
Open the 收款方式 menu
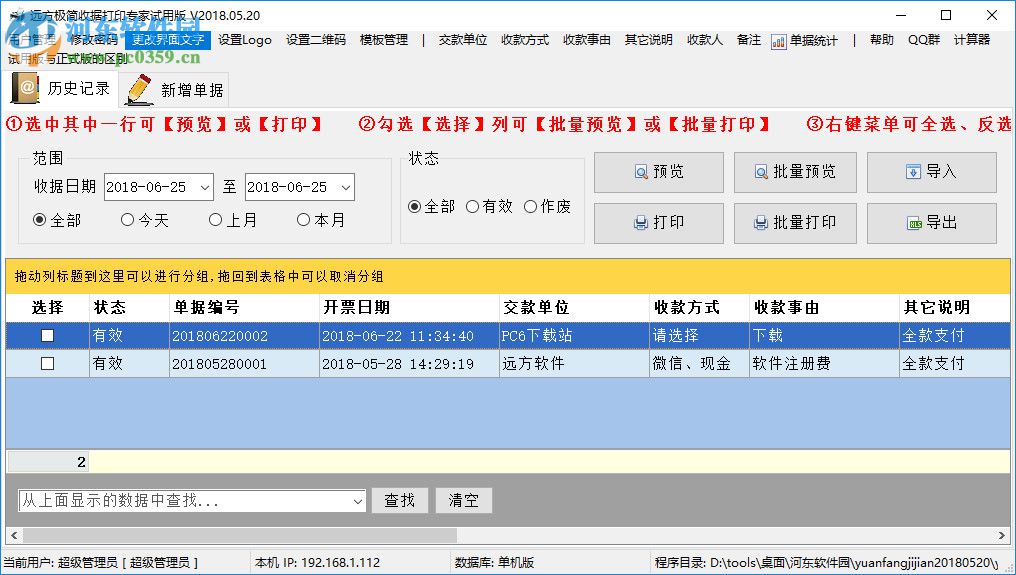[x=525, y=40]
